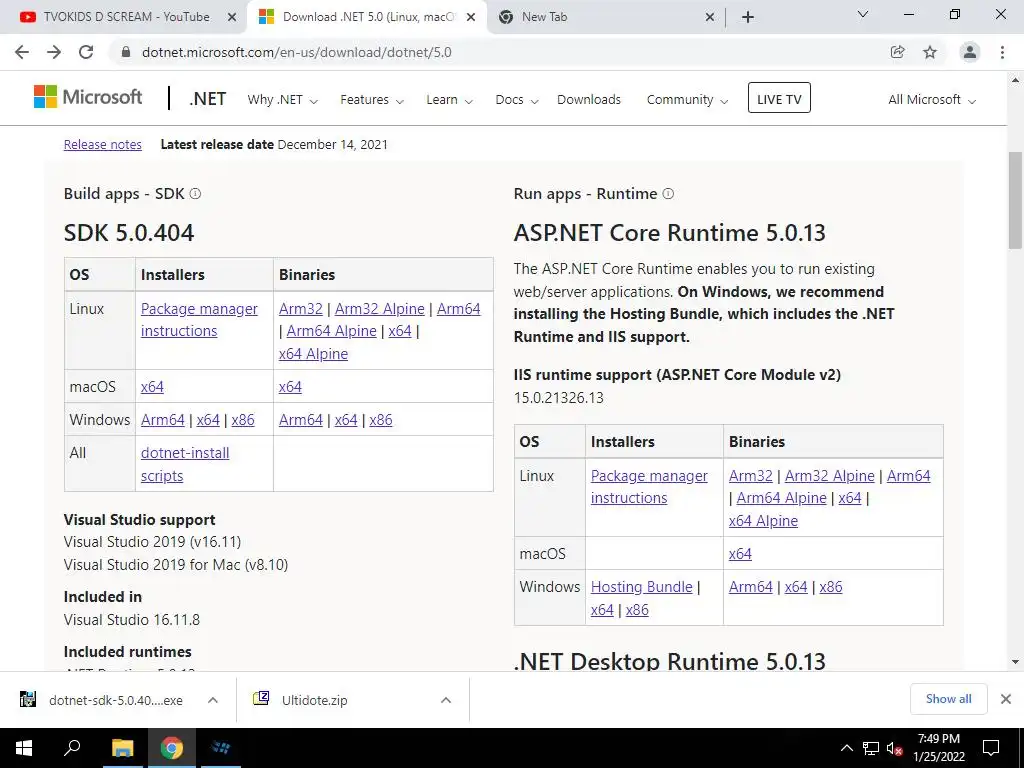This screenshot has width=1024, height=768.
Task: Click the muted volume tray icon
Action: tap(894, 748)
